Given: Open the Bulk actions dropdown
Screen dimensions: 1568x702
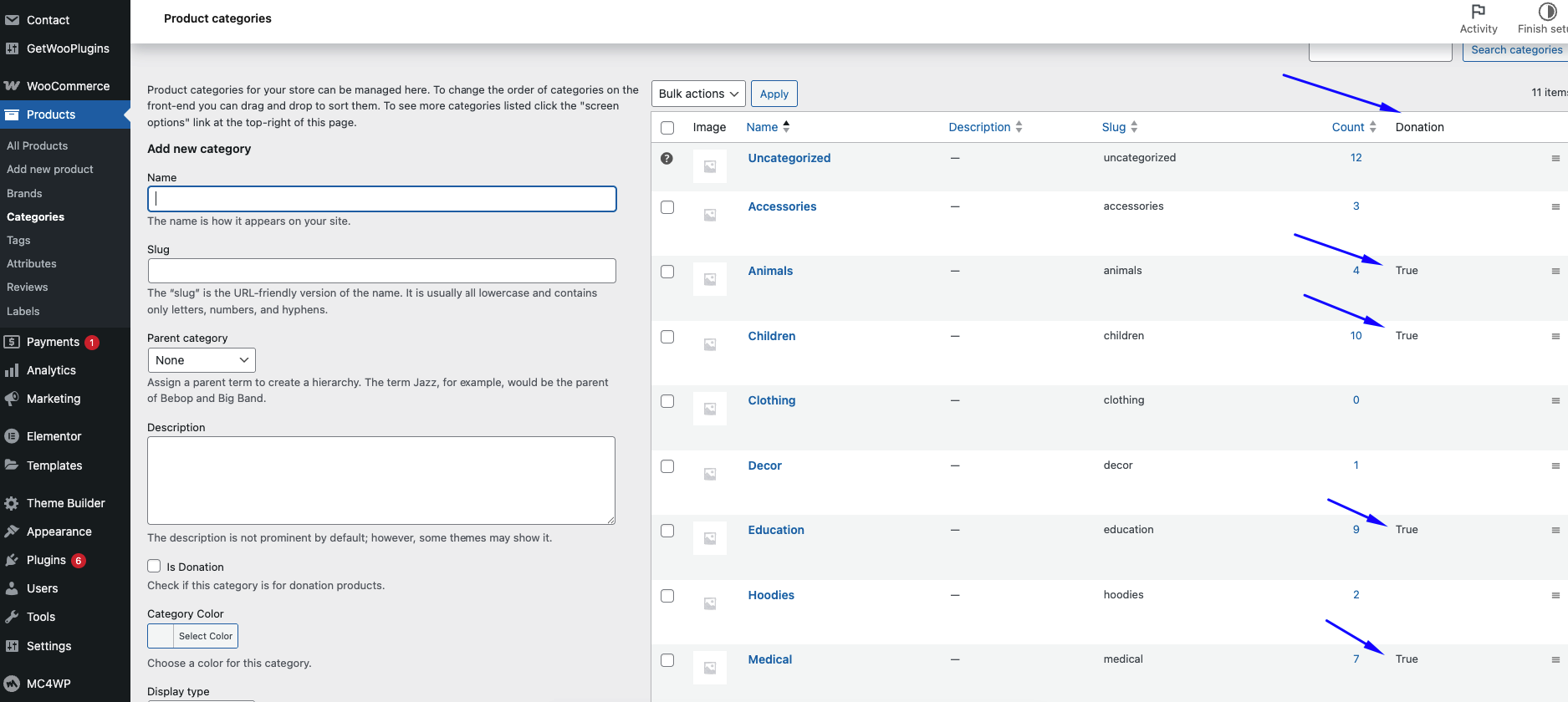Looking at the screenshot, I should (x=698, y=94).
